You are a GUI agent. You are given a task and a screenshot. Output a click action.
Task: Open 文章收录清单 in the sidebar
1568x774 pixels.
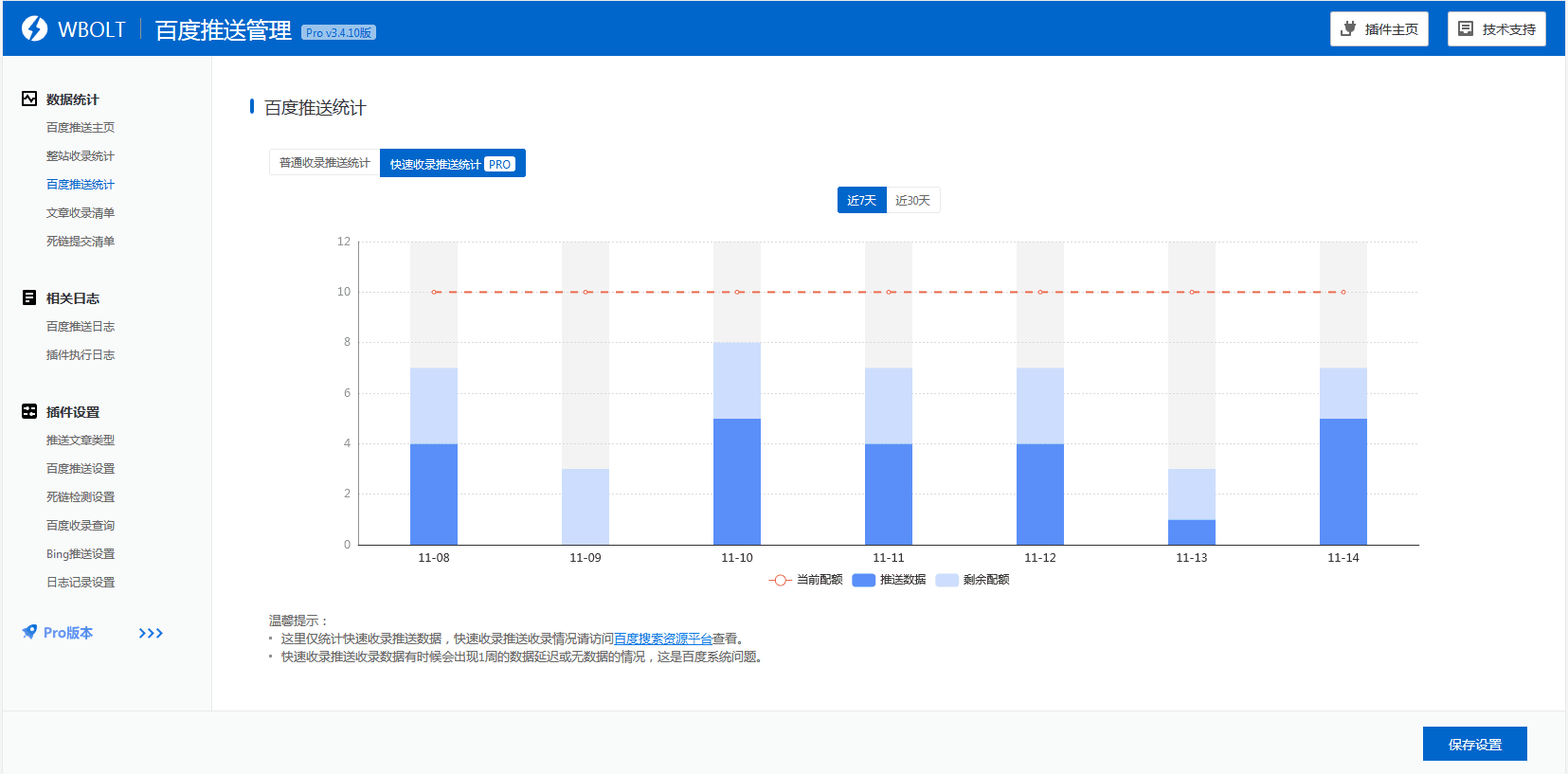81,213
